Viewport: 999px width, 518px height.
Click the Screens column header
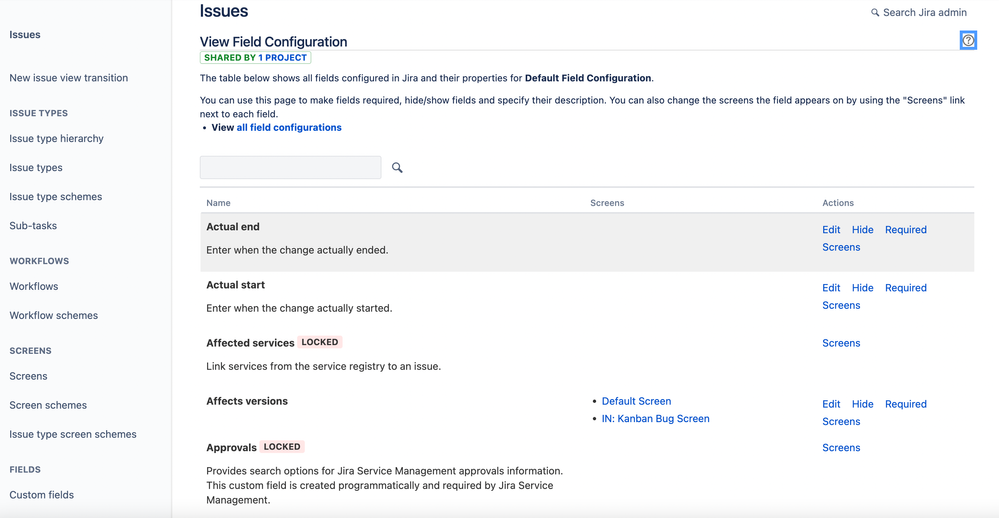pyautogui.click(x=607, y=203)
